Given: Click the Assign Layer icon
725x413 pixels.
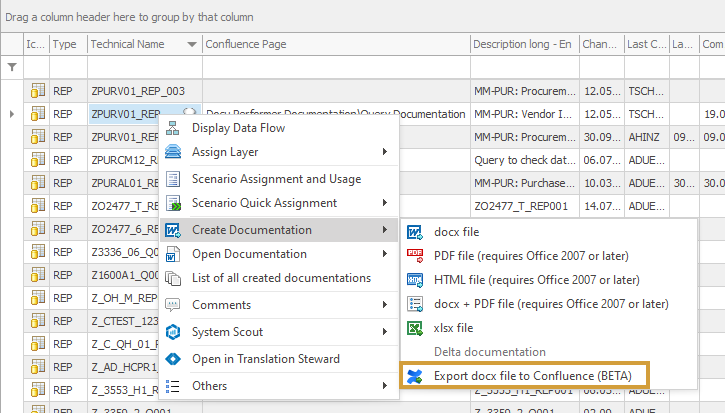Looking at the screenshot, I should coord(173,152).
